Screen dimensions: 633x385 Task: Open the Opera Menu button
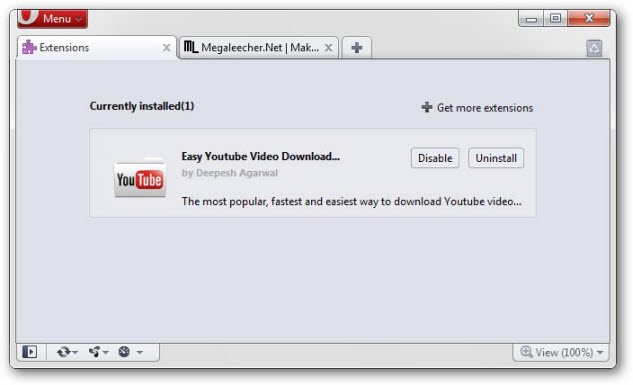pos(52,19)
